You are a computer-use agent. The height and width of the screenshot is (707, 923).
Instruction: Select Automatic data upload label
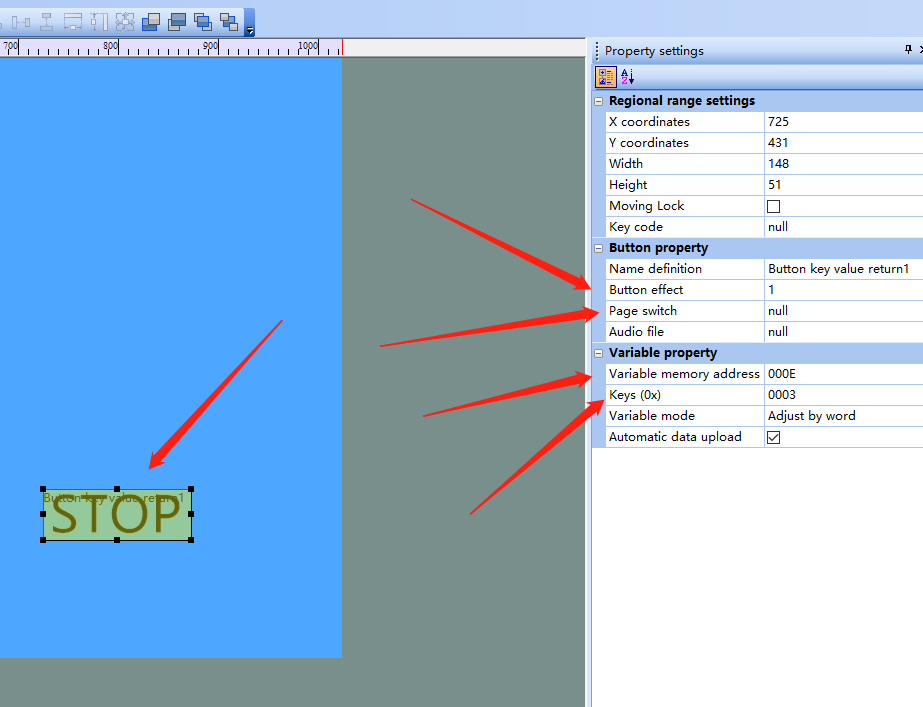coord(675,437)
